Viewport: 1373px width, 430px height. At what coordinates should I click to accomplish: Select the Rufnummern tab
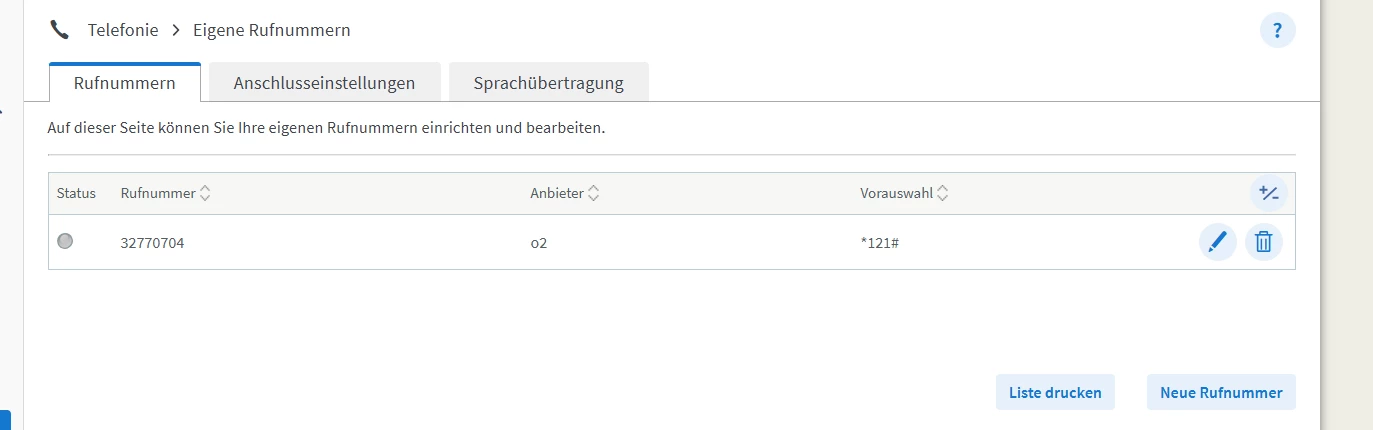[125, 83]
